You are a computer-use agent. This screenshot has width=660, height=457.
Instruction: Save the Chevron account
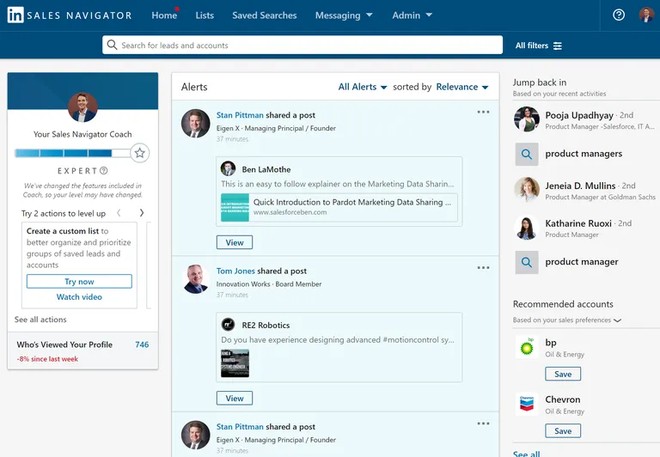point(563,431)
